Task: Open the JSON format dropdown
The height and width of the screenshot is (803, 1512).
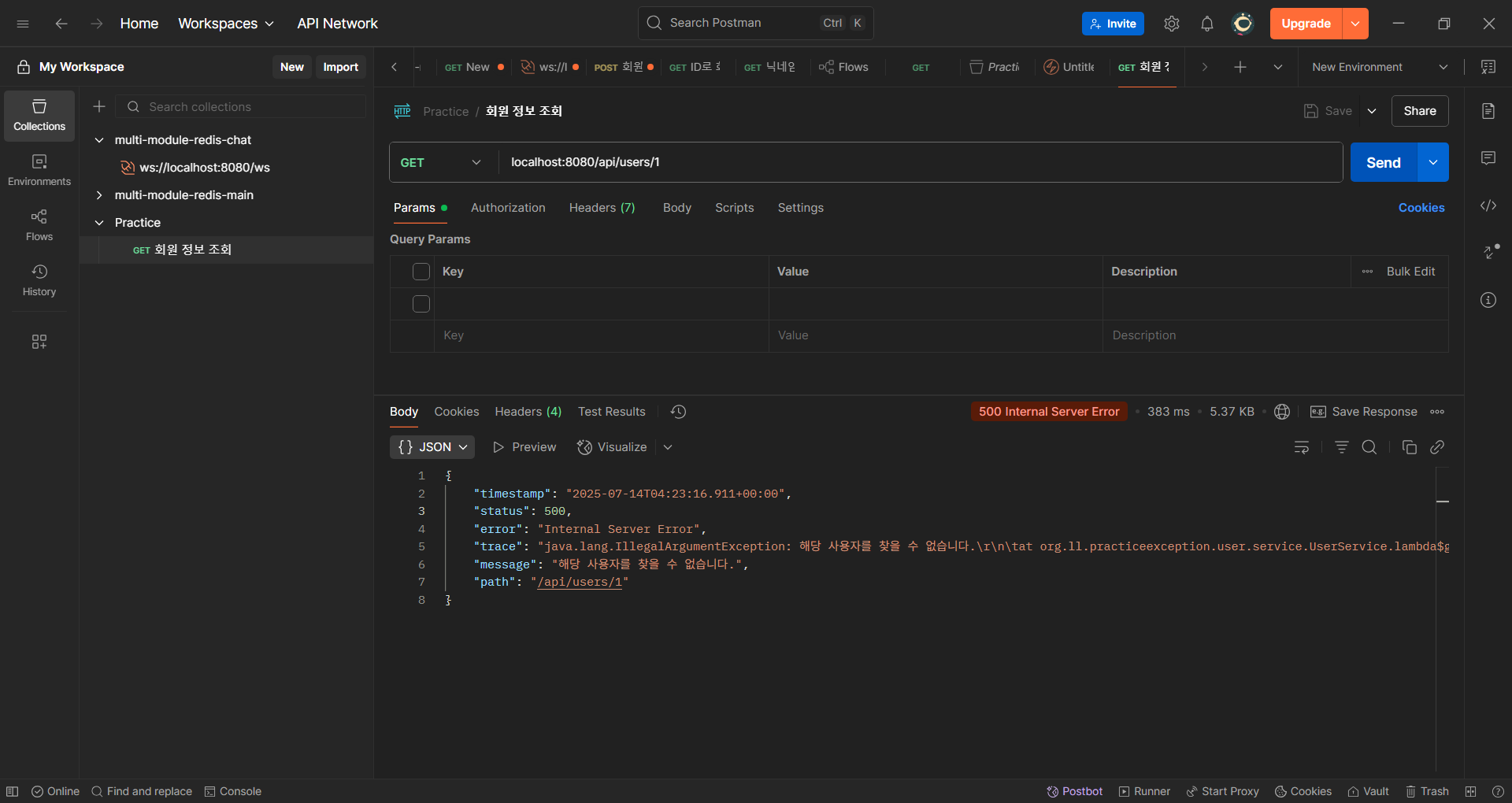Action: coord(432,447)
